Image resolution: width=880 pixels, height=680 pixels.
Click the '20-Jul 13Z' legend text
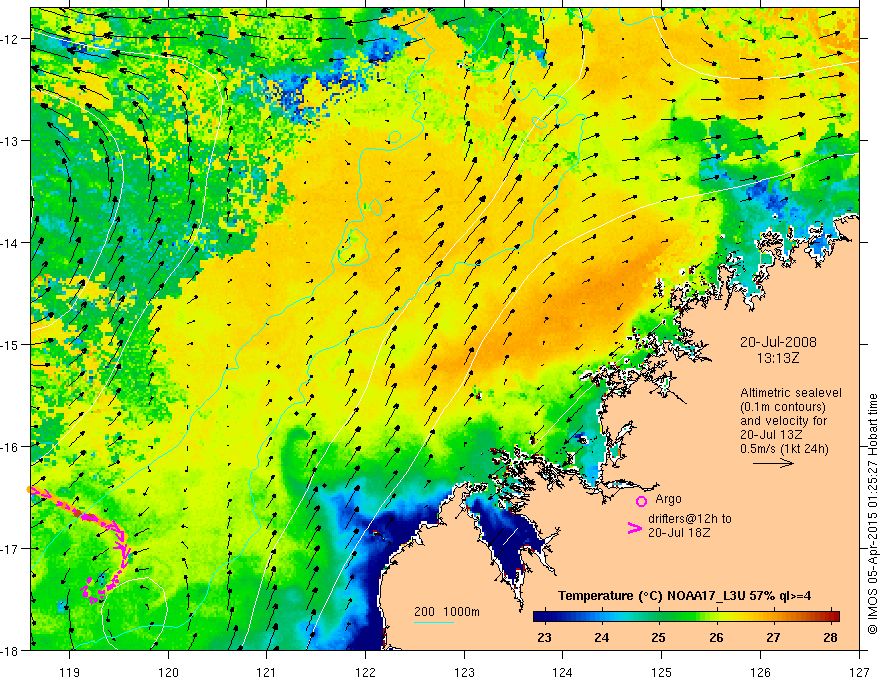[771, 434]
